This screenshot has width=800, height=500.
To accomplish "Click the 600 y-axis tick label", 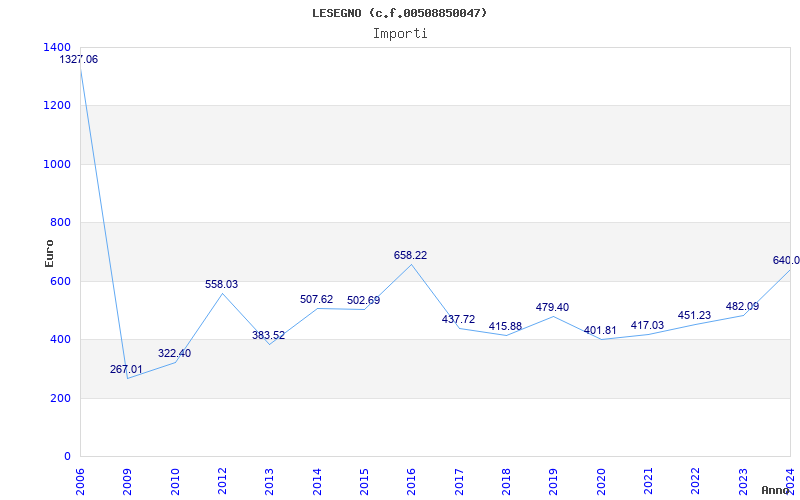I will (60, 281).
